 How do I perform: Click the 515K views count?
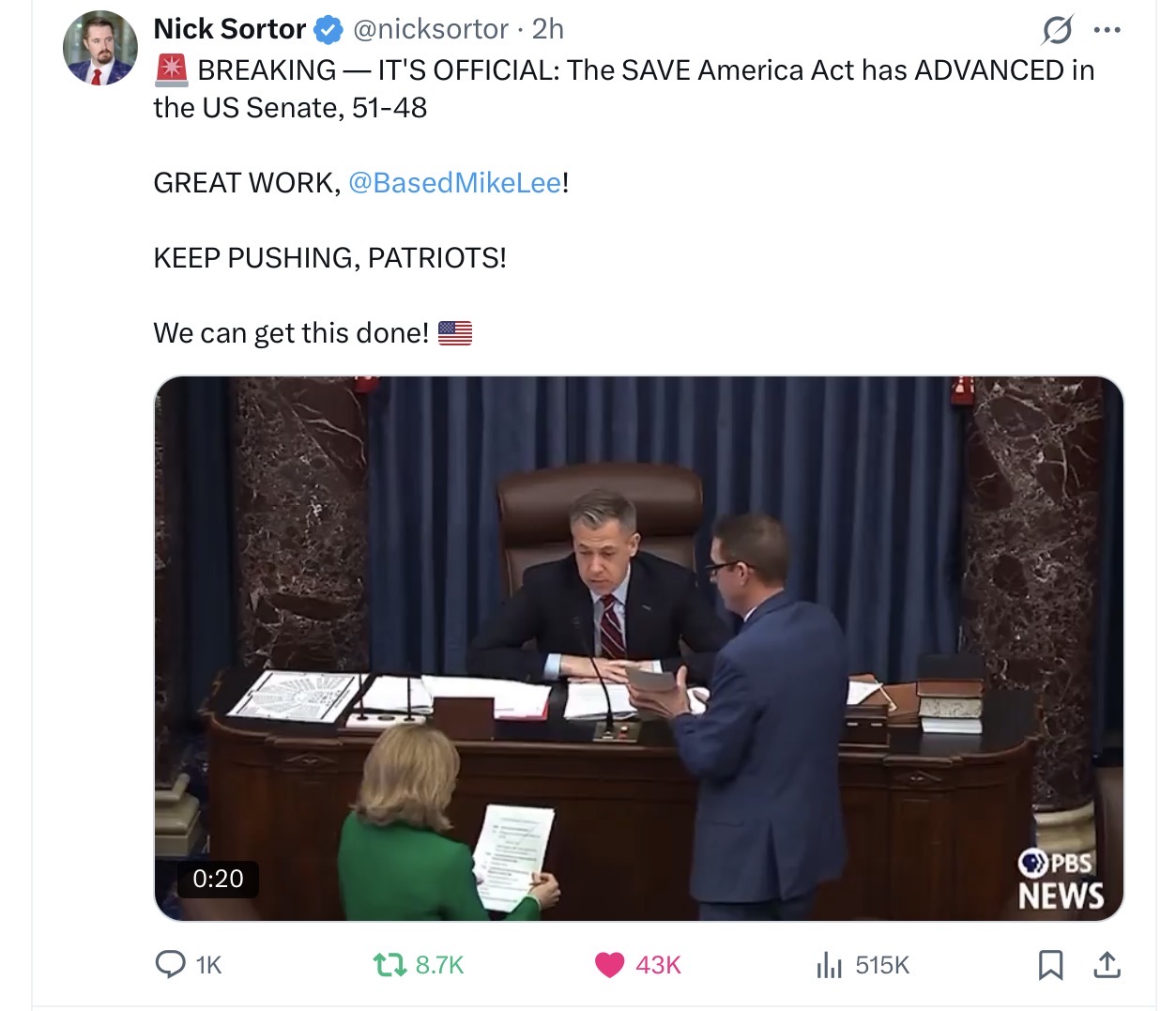[x=883, y=965]
